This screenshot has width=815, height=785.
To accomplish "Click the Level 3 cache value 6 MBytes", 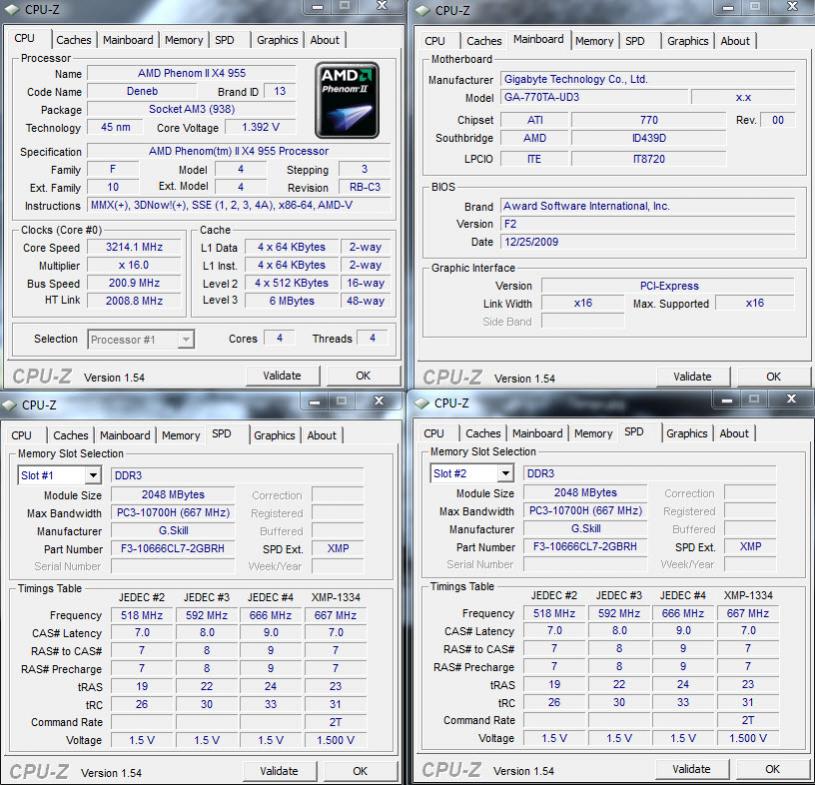I will [x=292, y=301].
